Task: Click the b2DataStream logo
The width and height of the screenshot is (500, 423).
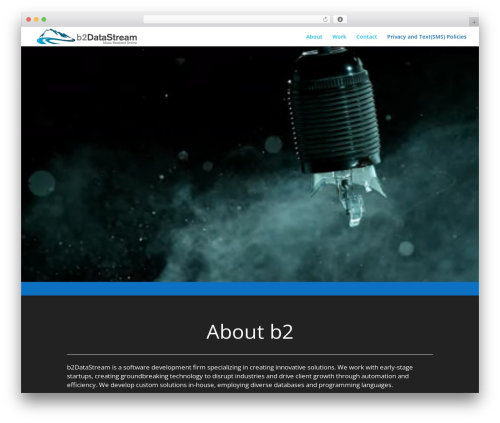Action: (87, 37)
